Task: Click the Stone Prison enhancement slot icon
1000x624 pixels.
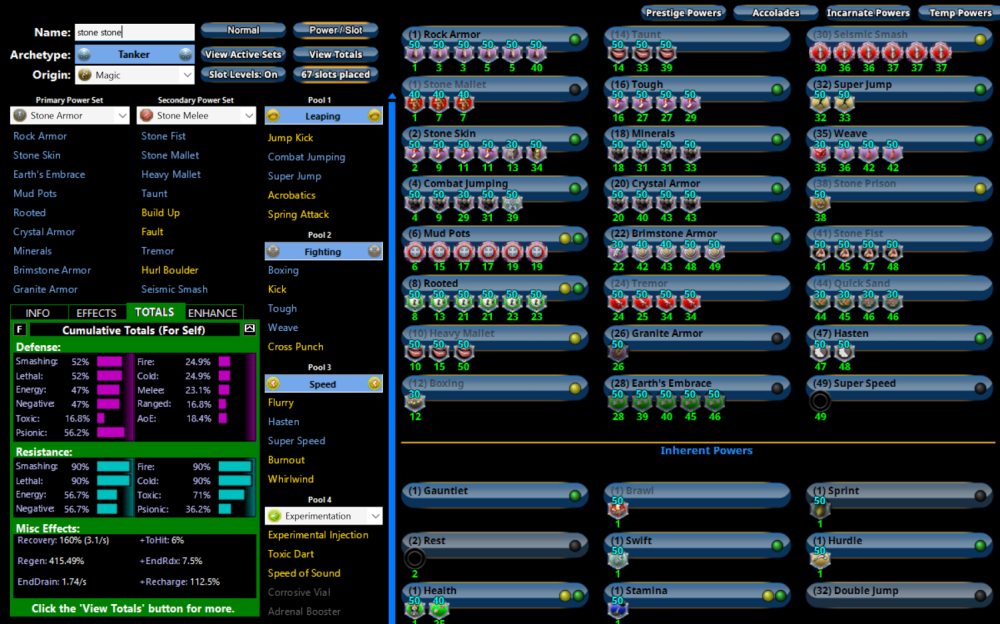Action: pyautogui.click(x=820, y=202)
